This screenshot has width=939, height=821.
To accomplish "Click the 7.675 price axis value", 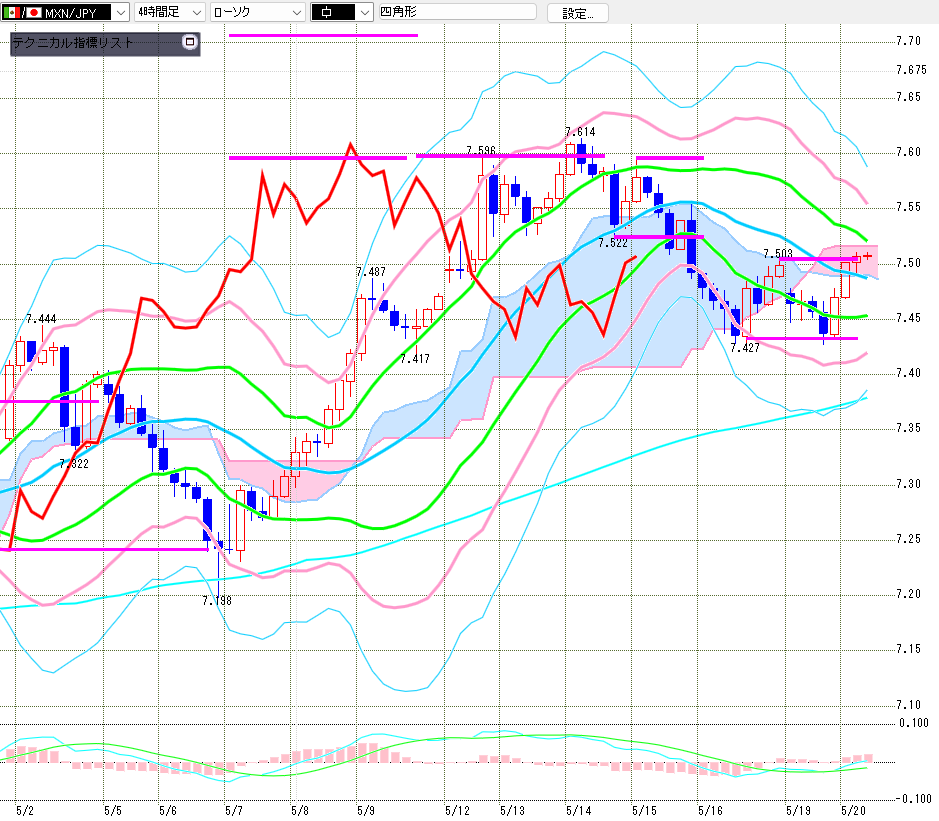I will point(911,70).
